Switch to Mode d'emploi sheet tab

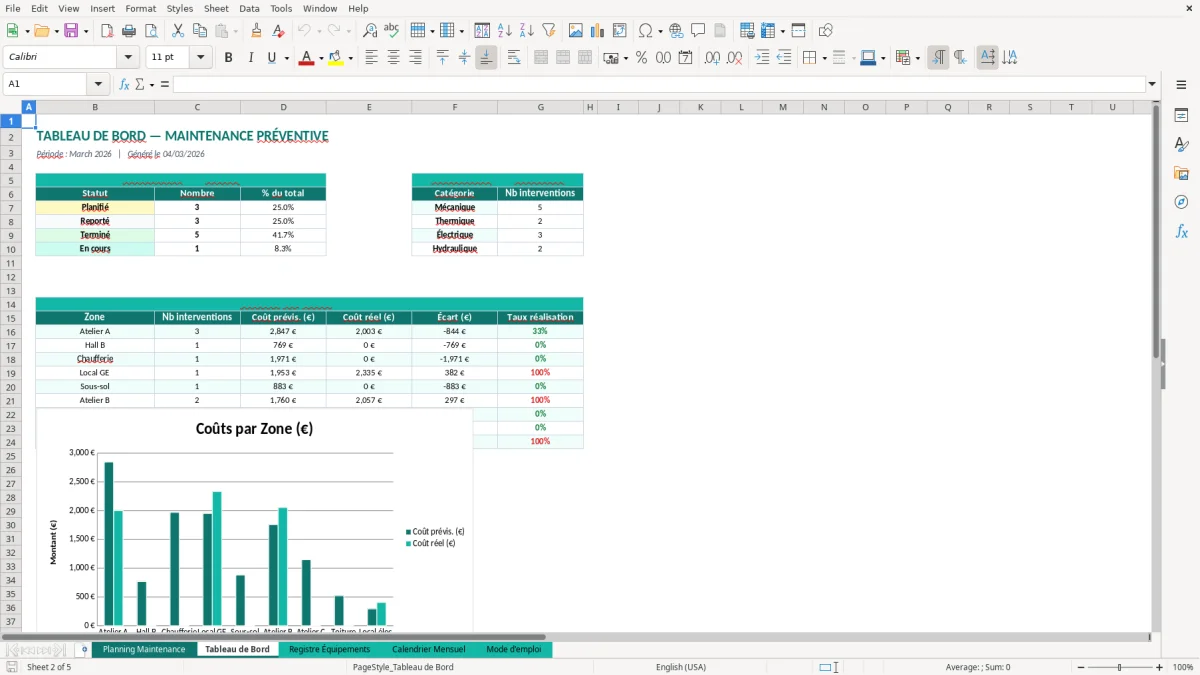(513, 649)
